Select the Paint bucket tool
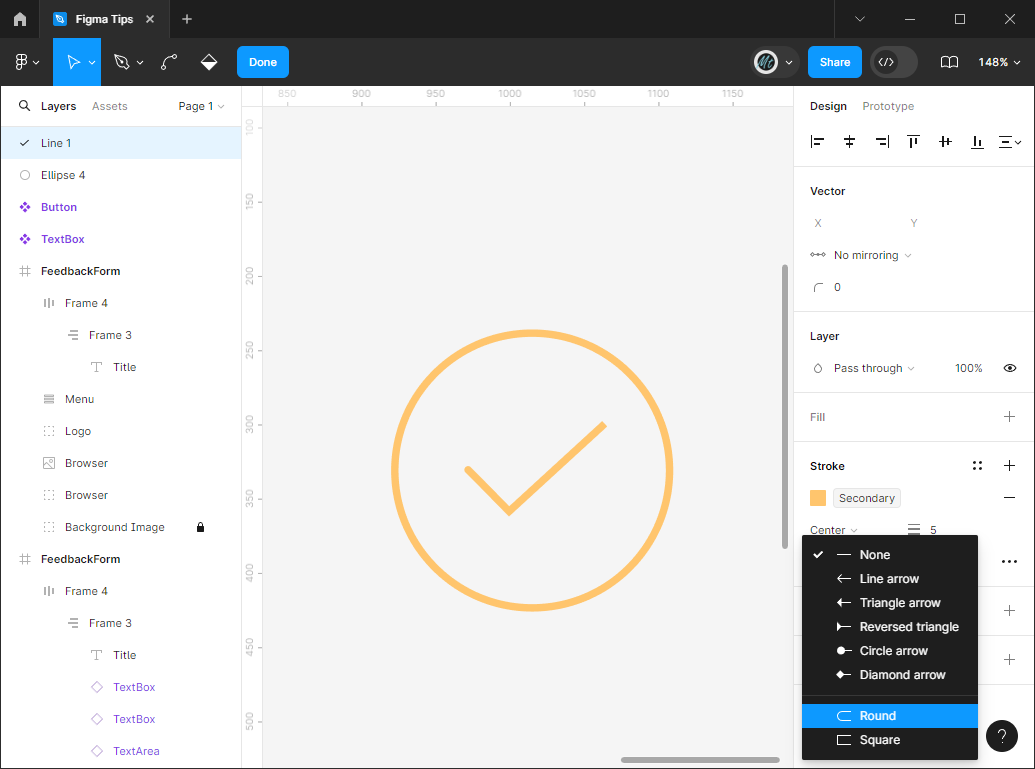Viewport: 1035px width, 769px height. (209, 62)
